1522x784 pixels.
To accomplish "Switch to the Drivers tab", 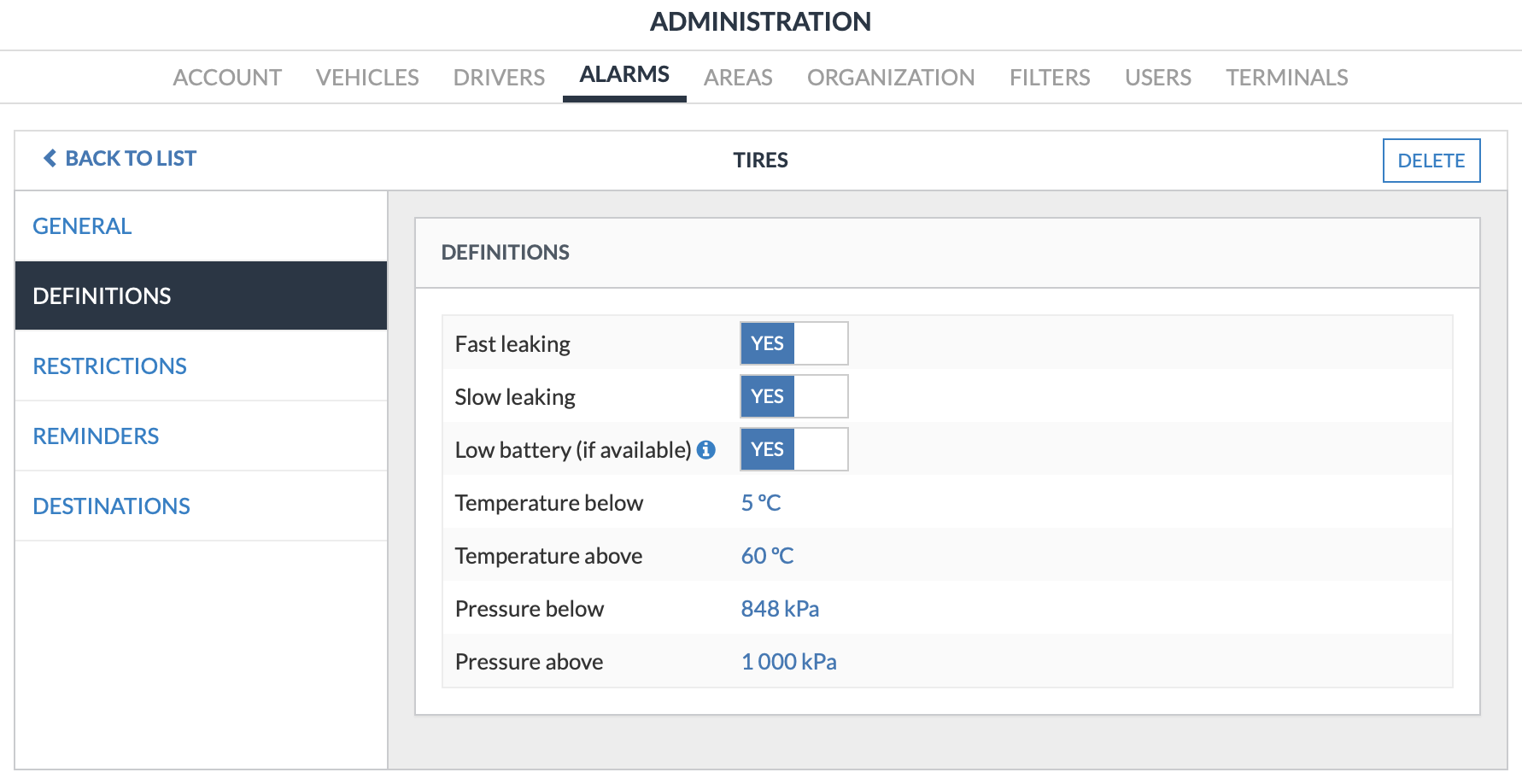I will coord(499,78).
